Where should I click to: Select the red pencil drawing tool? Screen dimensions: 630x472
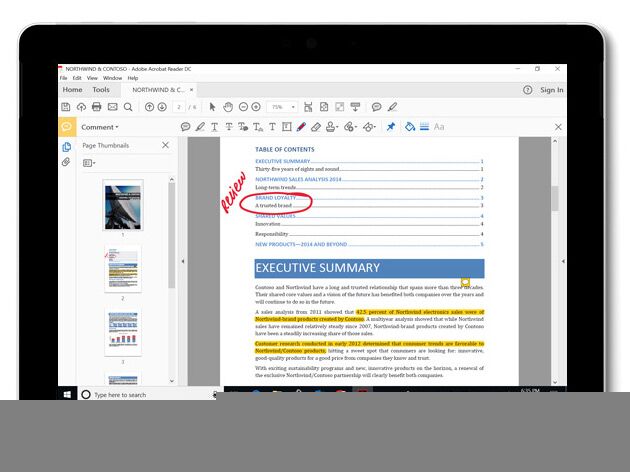click(301, 127)
